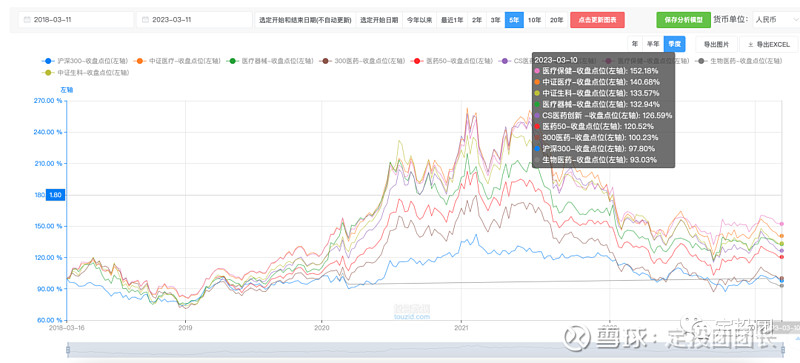This screenshot has width=800, height=363.
Task: Open the 货币单位 人民币 dropdown
Action: coord(776,20)
